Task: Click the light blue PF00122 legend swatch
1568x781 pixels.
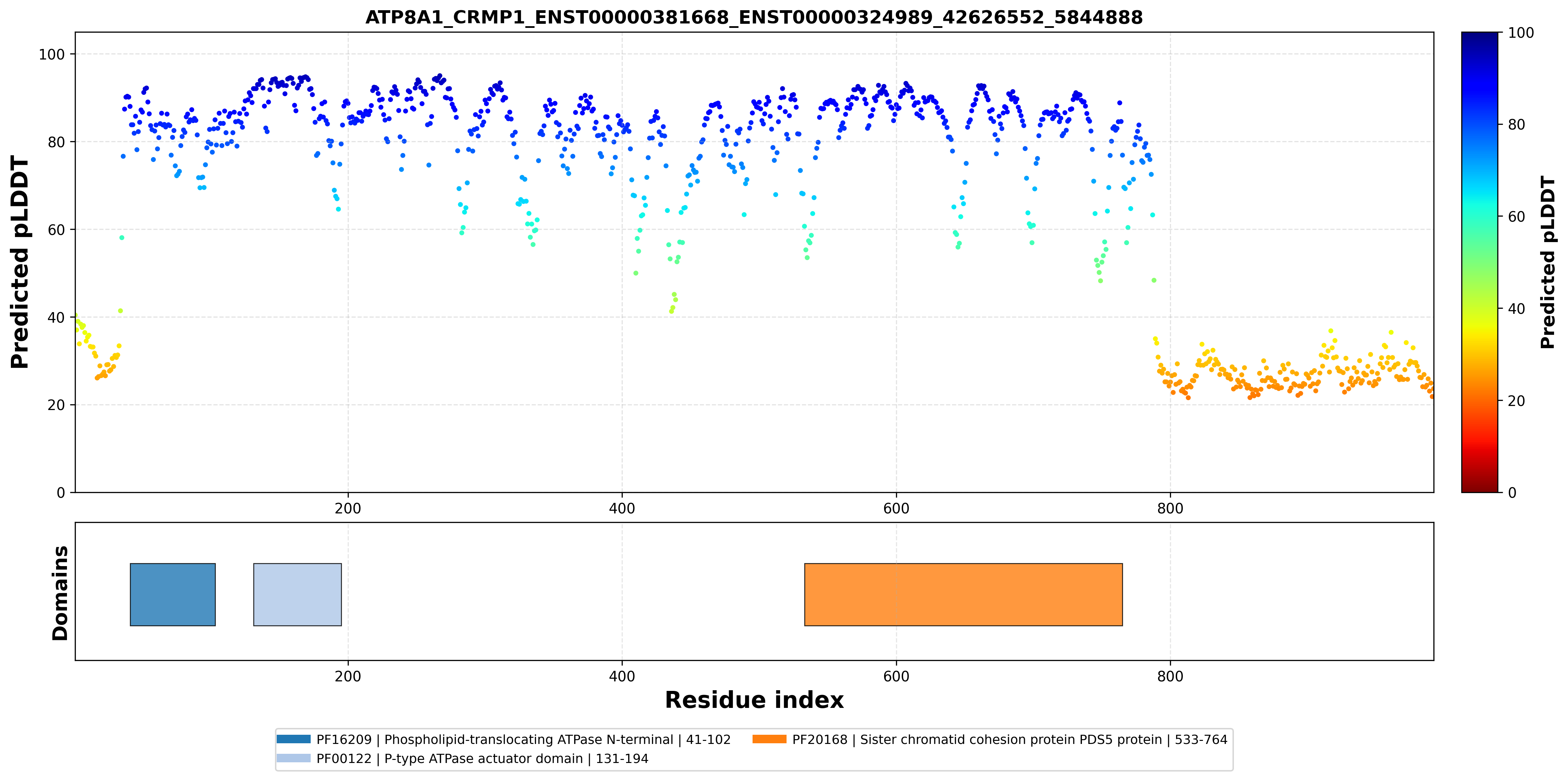Action: click(x=293, y=758)
